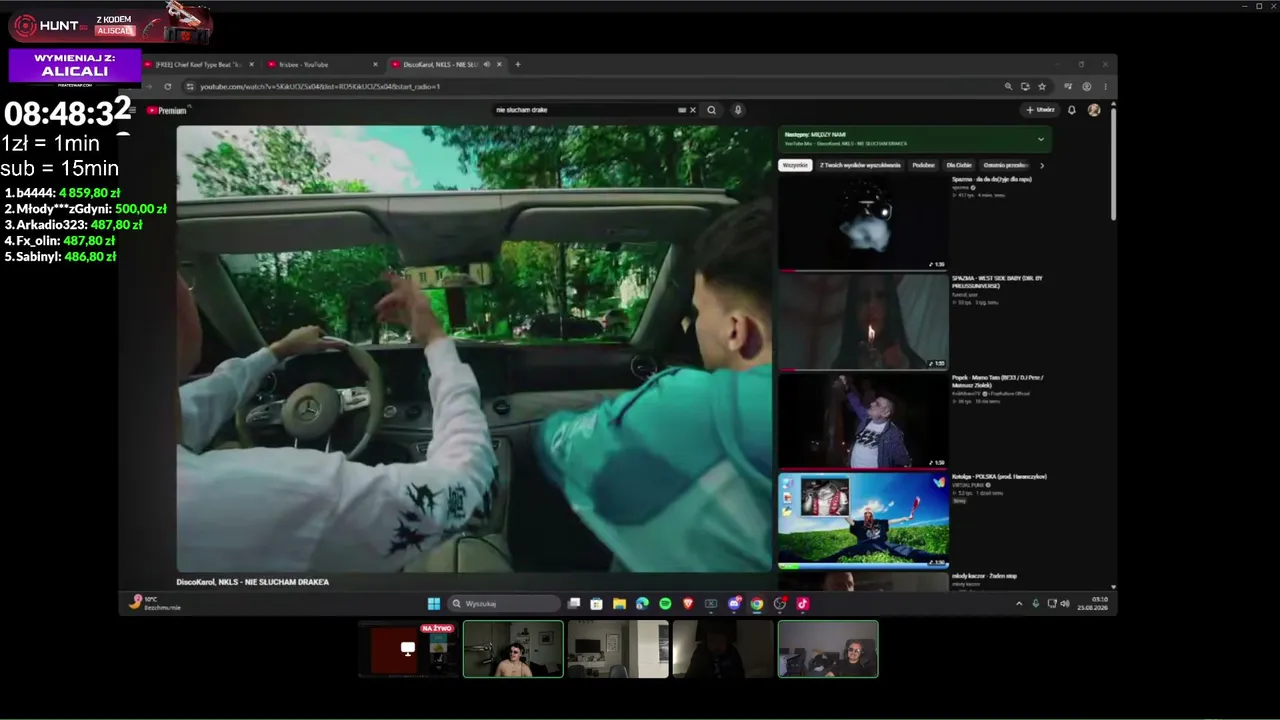Image resolution: width=1280 pixels, height=720 pixels.
Task: Select the 'Dla Ciebie' filter chip
Action: [x=958, y=165]
